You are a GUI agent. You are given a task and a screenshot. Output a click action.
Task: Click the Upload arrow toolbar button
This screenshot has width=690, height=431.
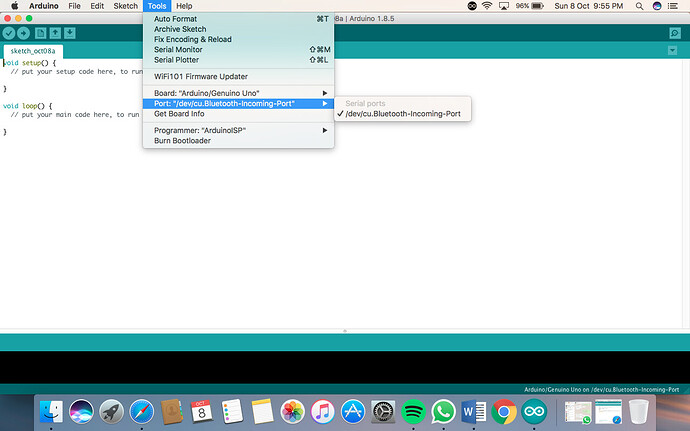point(23,33)
